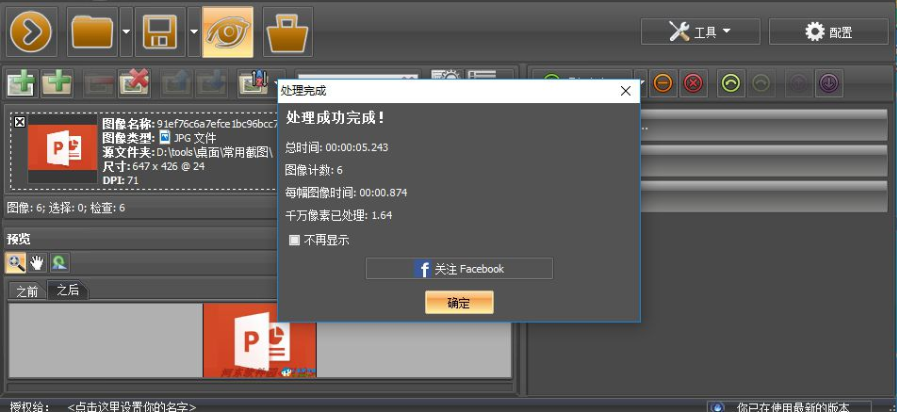
Task: Select the third action bar in list
Action: (x=763, y=196)
